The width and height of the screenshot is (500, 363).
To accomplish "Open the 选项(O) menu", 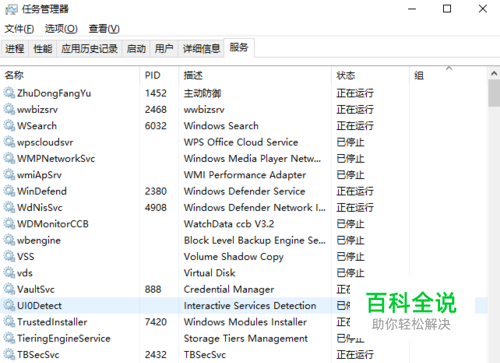I will coord(61,29).
